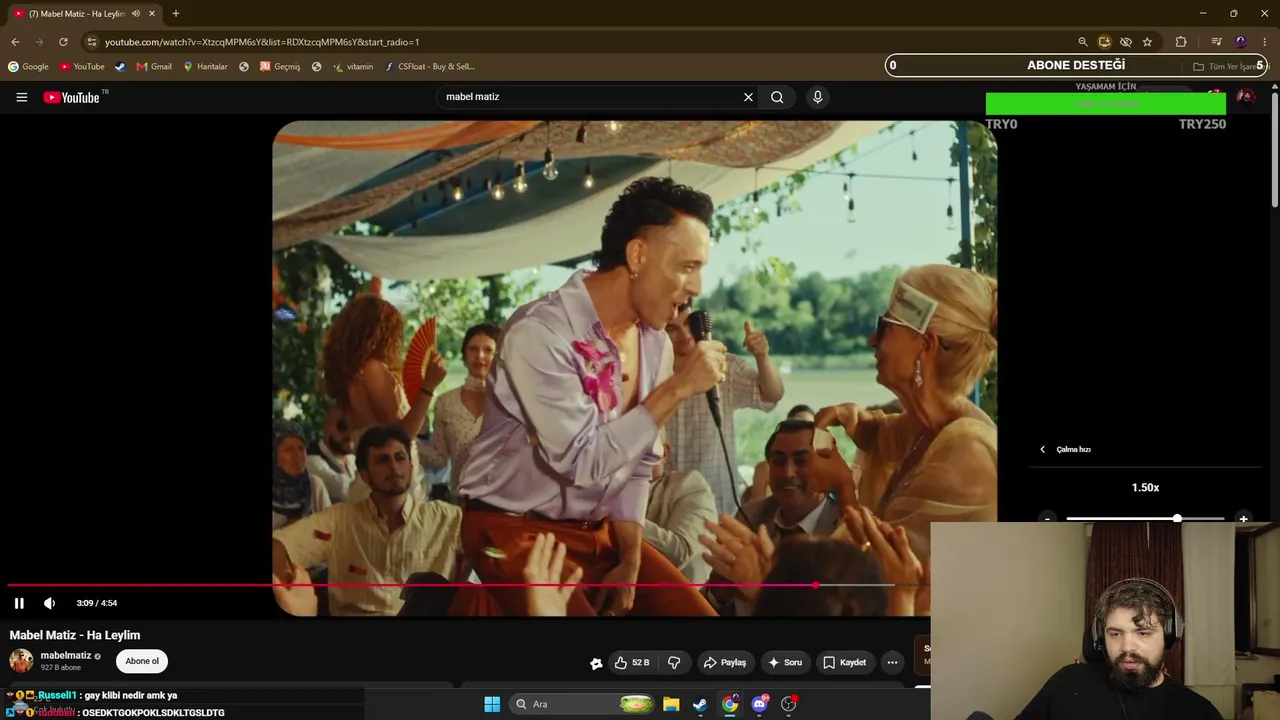Like the video with thumbs up

point(632,662)
